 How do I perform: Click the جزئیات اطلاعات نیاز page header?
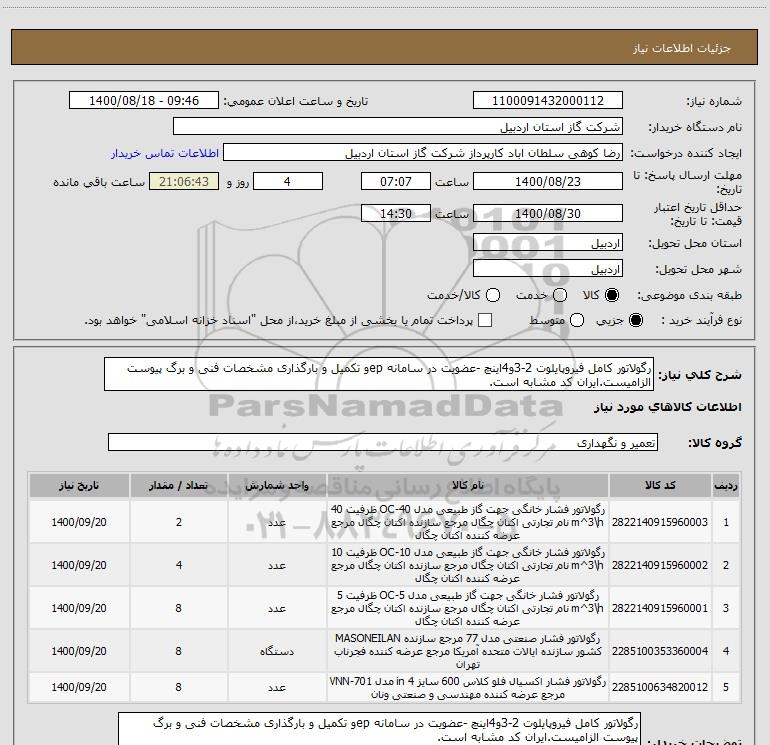(682, 48)
